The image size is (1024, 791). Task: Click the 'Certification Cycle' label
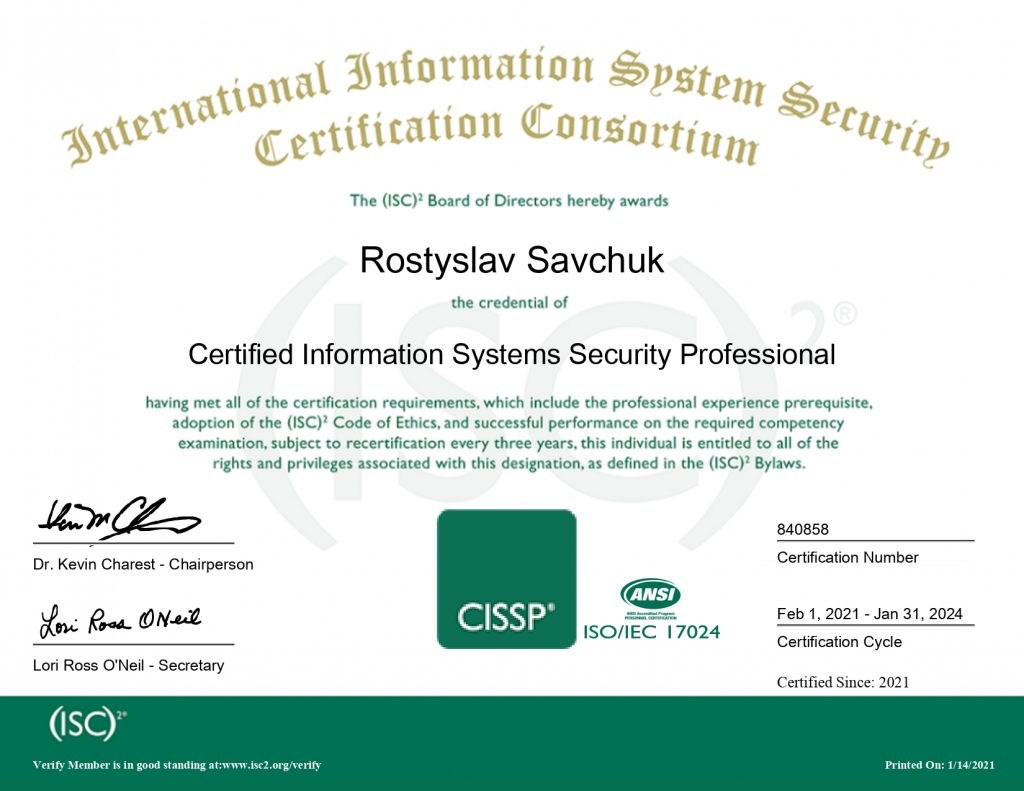click(x=839, y=642)
